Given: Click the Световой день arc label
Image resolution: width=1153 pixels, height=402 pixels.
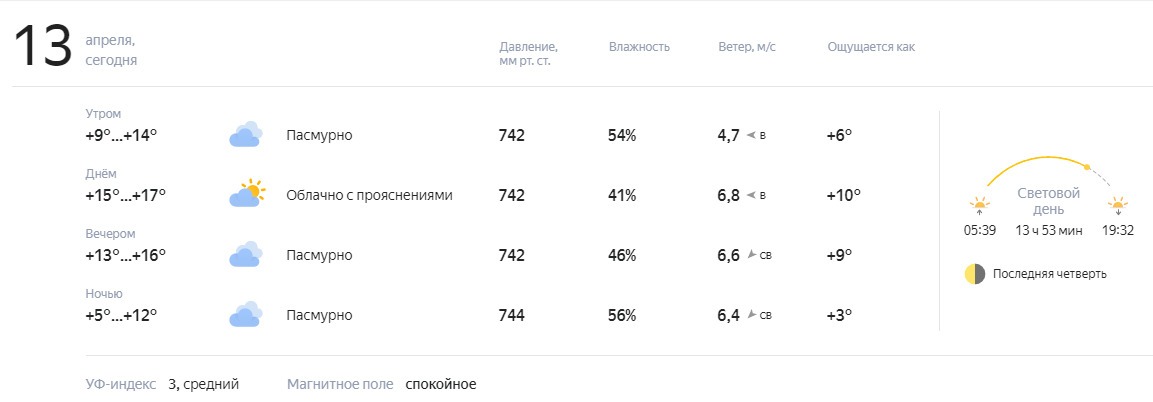Looking at the screenshot, I should pos(1049,201).
